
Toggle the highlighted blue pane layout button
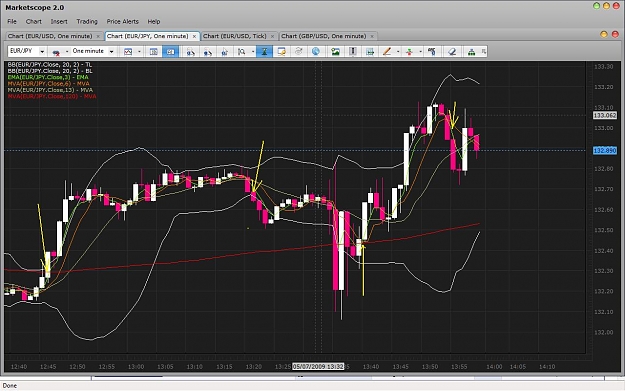(170, 51)
